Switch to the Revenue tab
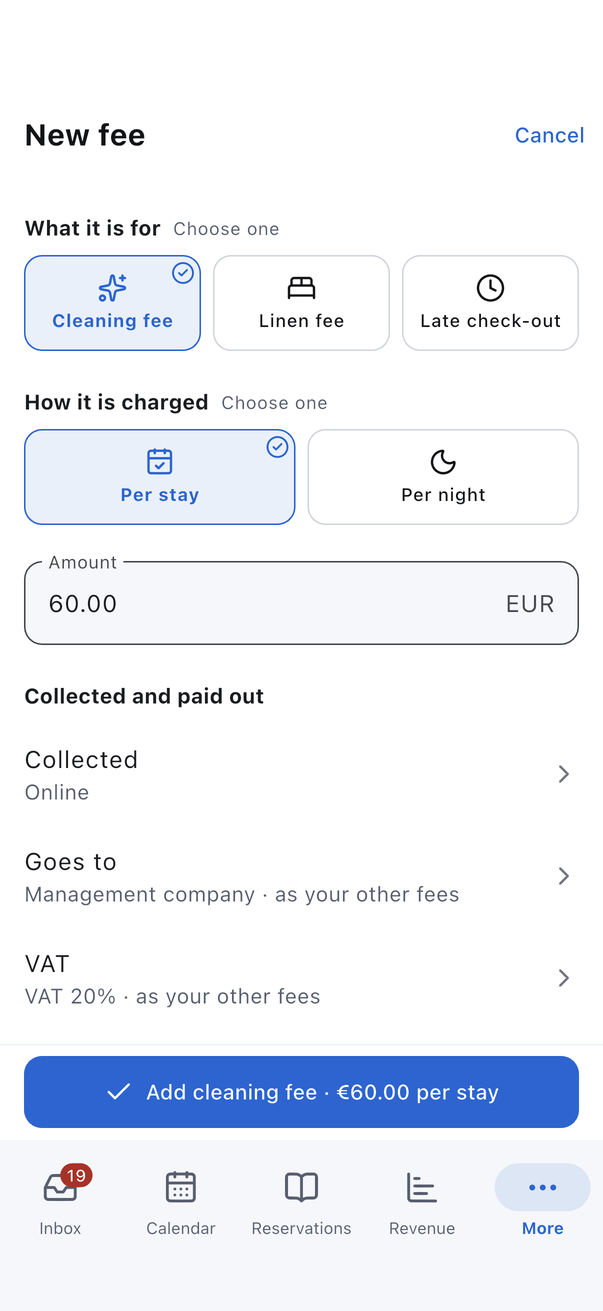This screenshot has width=603, height=1311. point(422,1200)
